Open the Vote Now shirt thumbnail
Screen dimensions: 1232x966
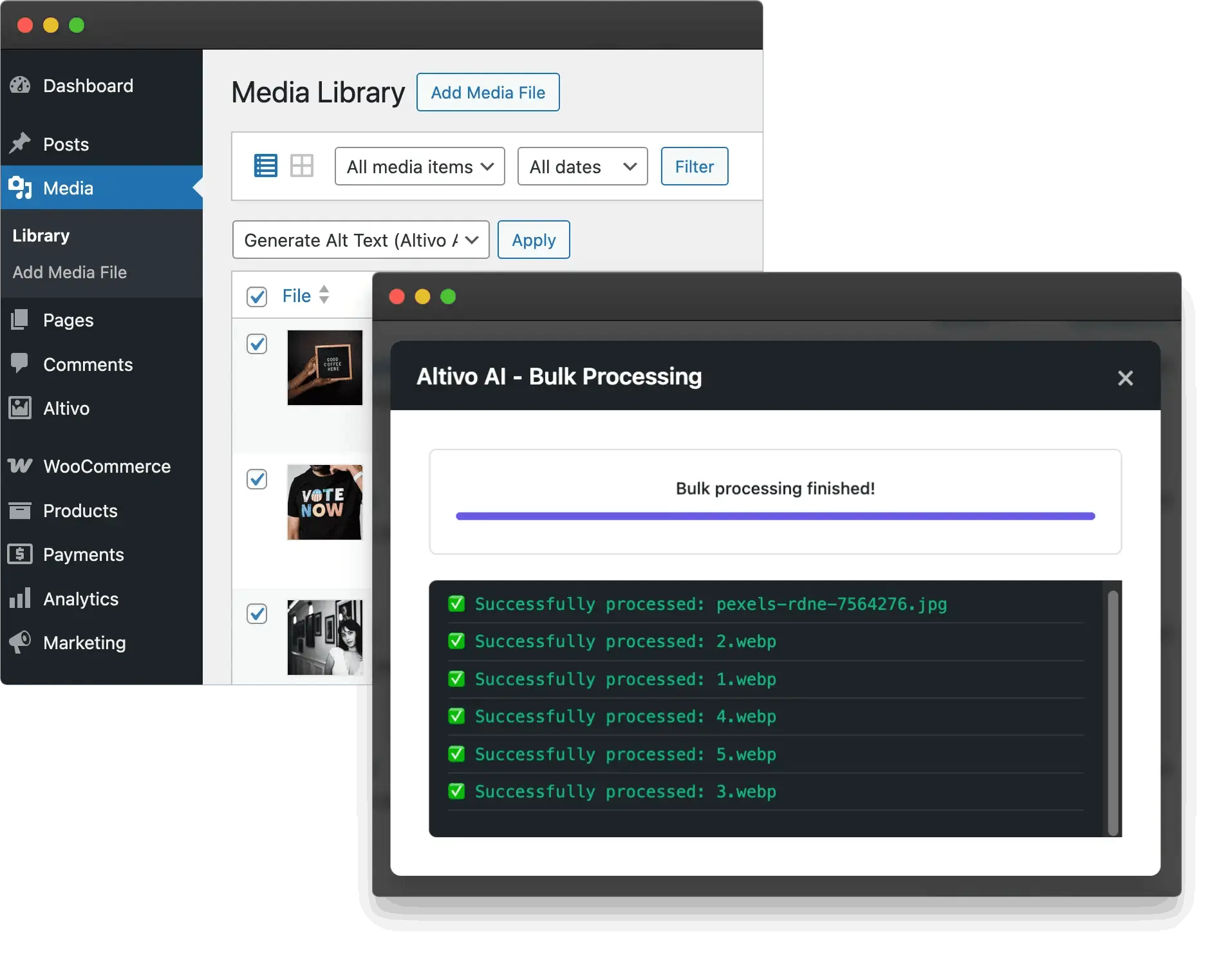(x=324, y=502)
